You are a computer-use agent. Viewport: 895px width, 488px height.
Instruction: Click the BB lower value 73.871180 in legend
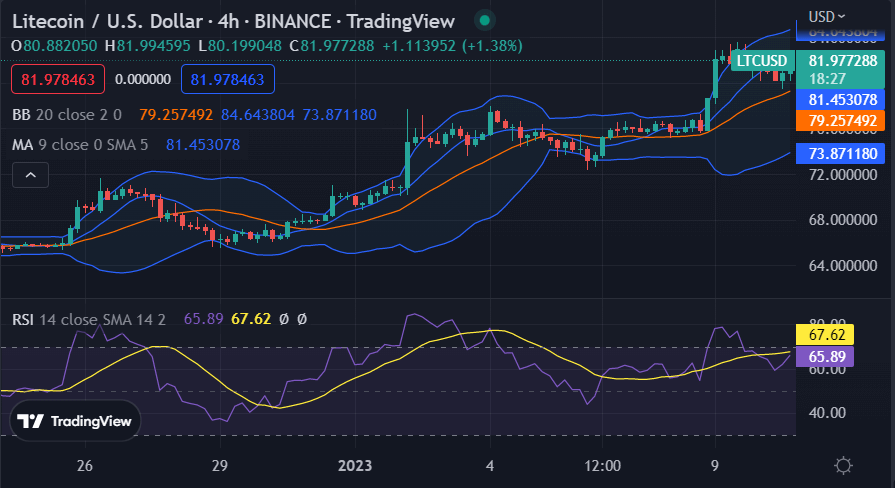pyautogui.click(x=340, y=115)
